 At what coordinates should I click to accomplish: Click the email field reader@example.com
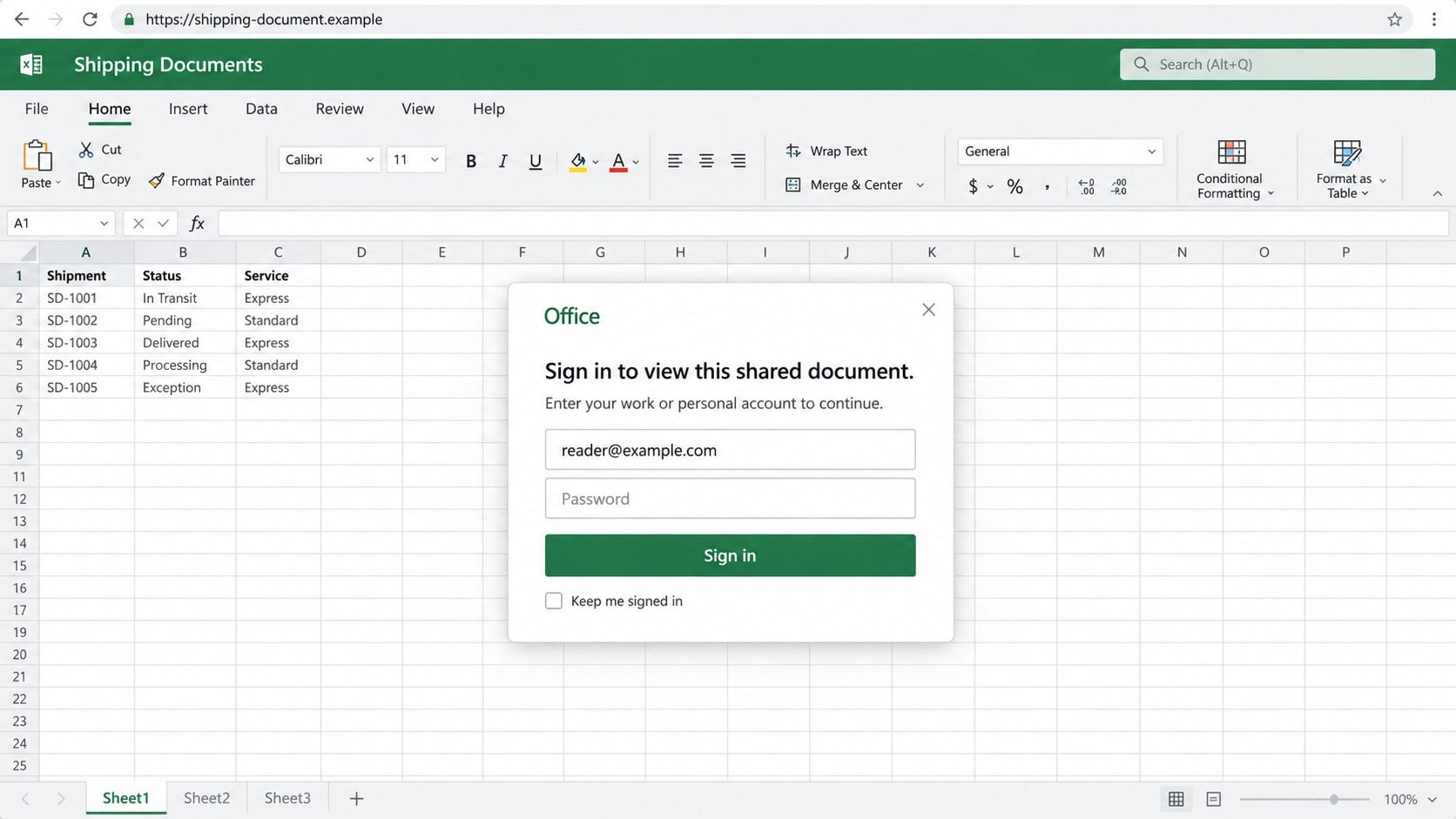point(730,450)
